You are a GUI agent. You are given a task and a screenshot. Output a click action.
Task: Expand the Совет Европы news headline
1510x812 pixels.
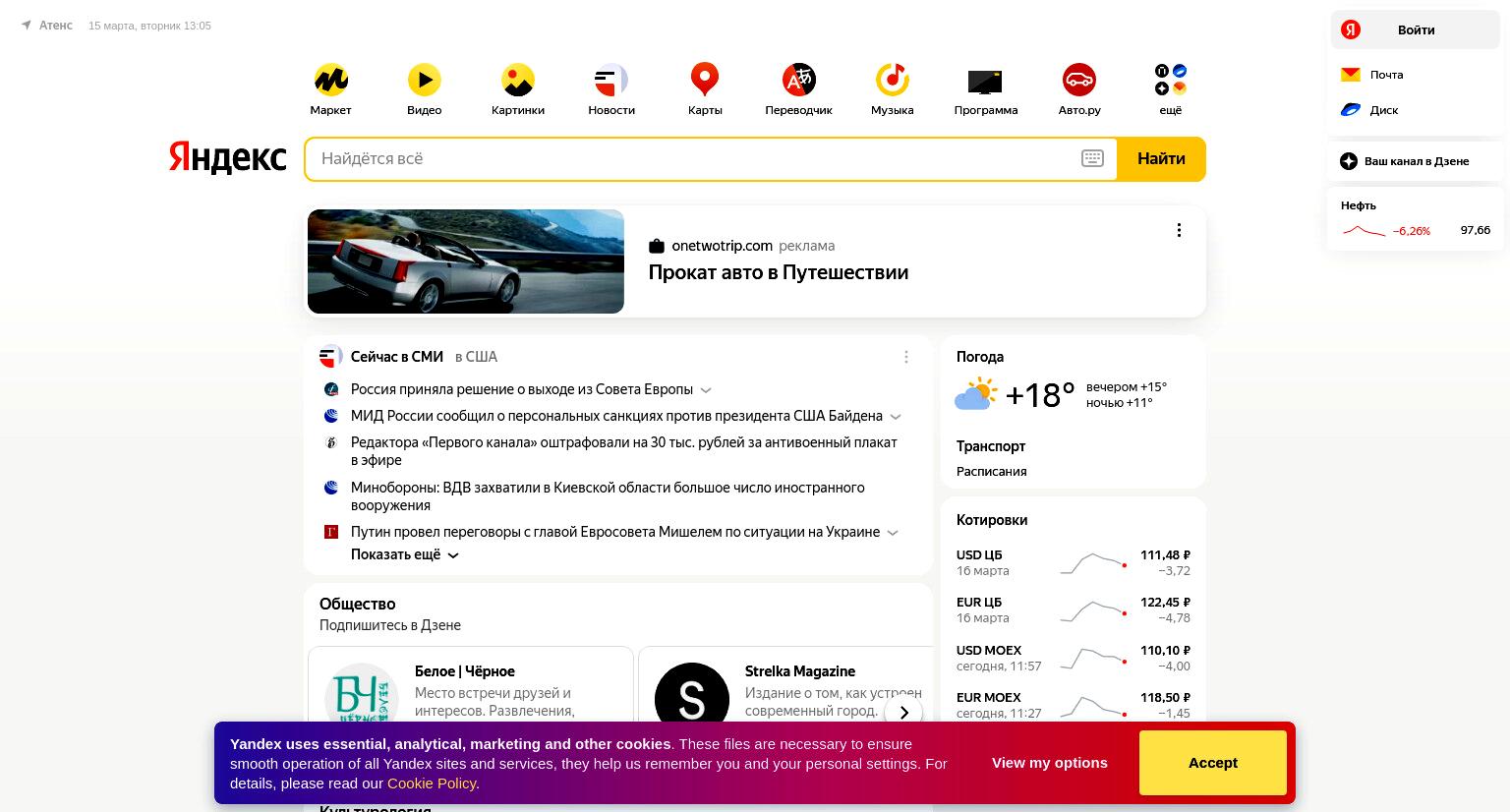tap(706, 390)
